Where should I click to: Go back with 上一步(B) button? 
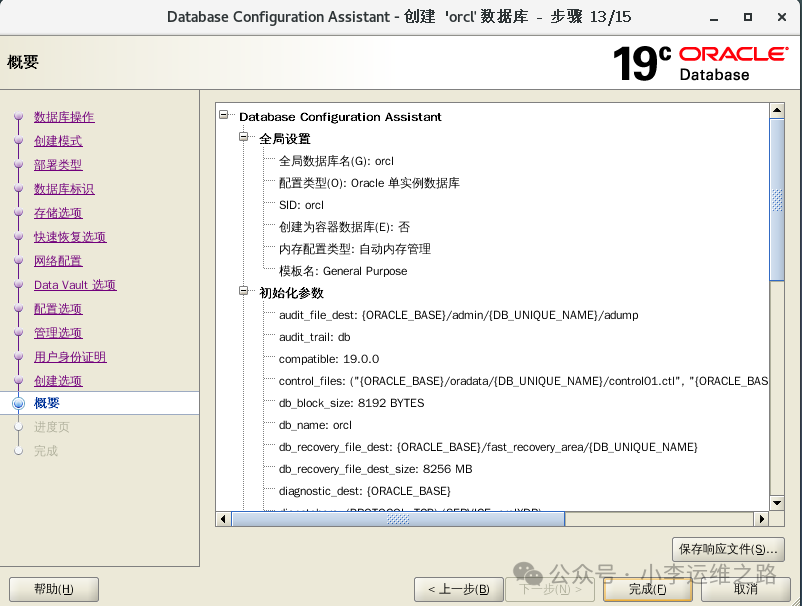459,590
